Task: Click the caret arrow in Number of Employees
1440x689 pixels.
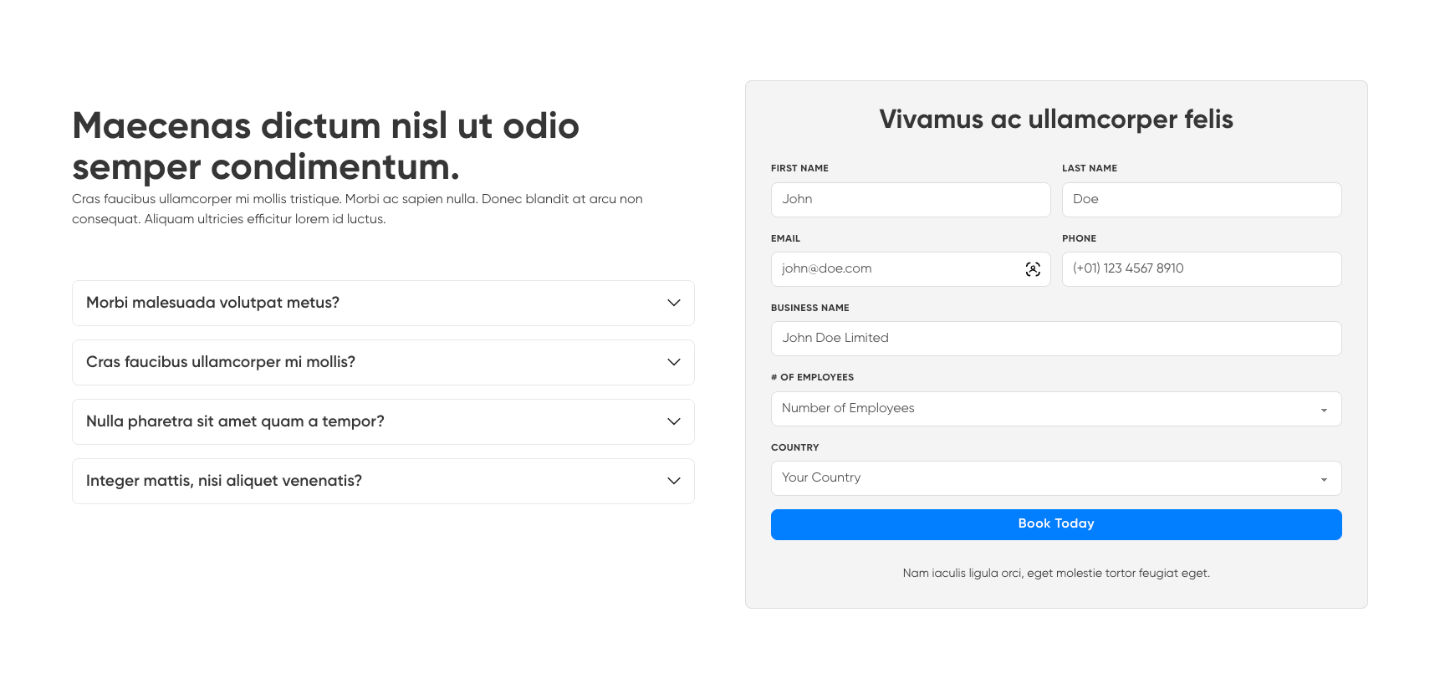Action: [x=1324, y=409]
